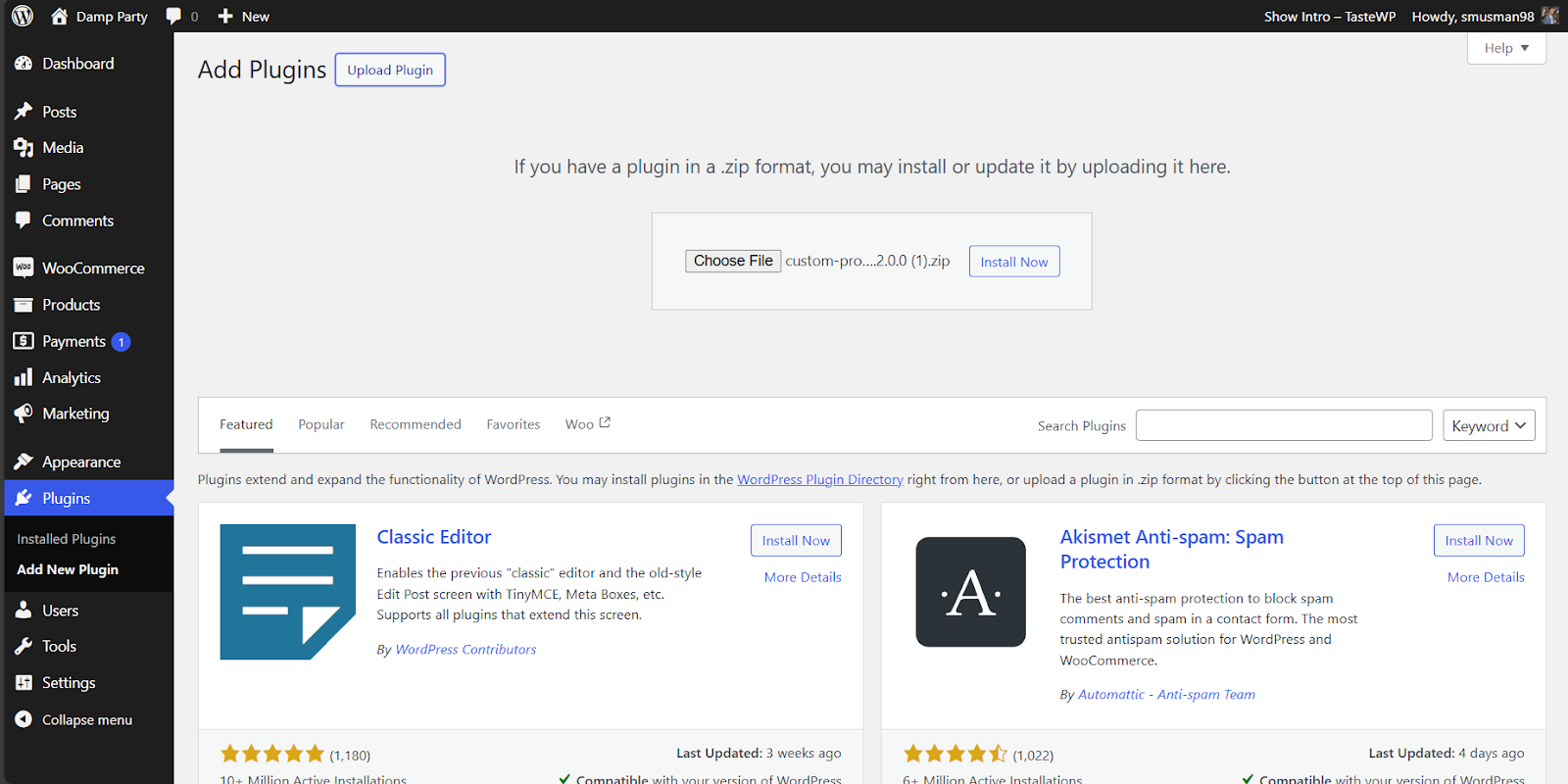Open Installed Plugins submenu item
Viewport: 1568px width, 784px height.
coord(67,539)
